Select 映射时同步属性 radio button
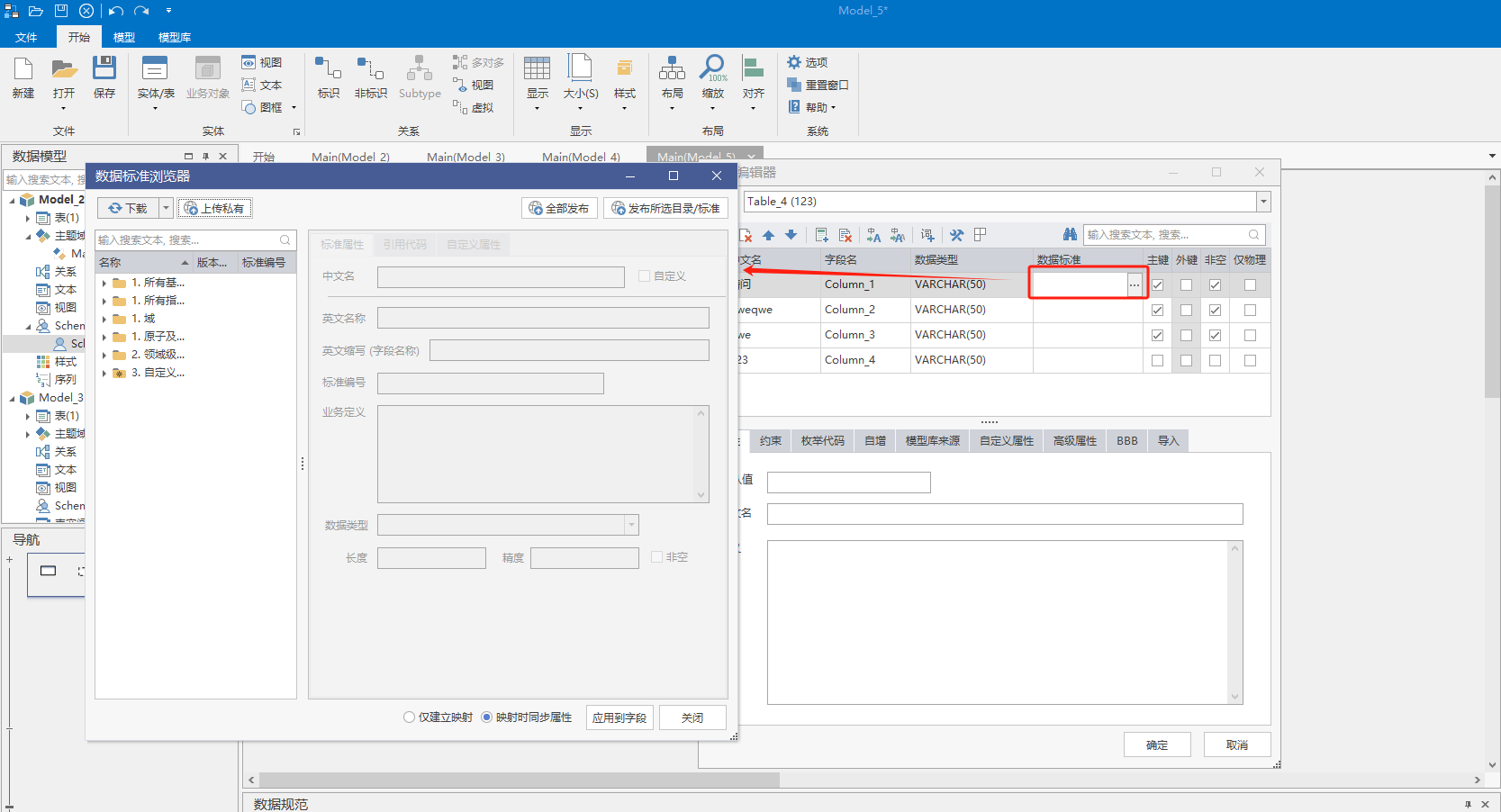1501x812 pixels. pyautogui.click(x=487, y=717)
